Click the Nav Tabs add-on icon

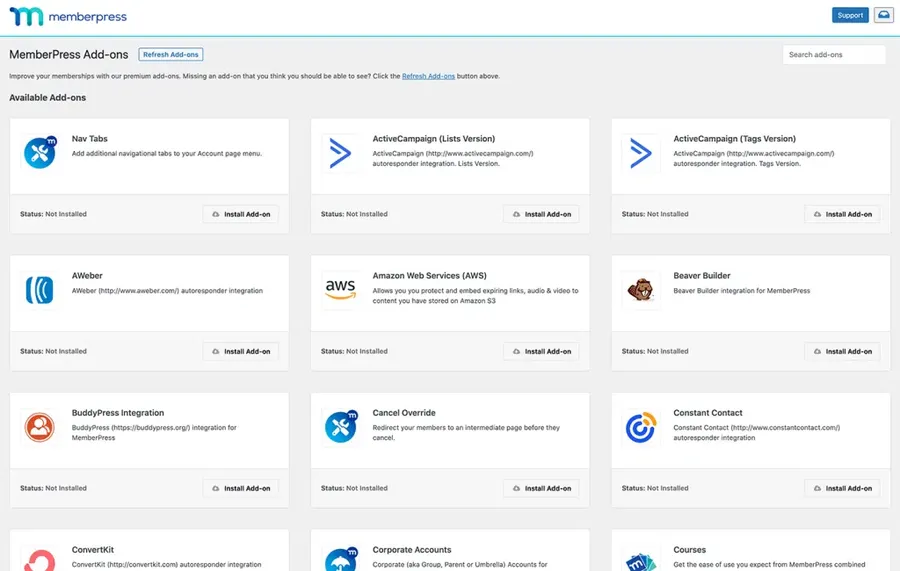(x=40, y=153)
